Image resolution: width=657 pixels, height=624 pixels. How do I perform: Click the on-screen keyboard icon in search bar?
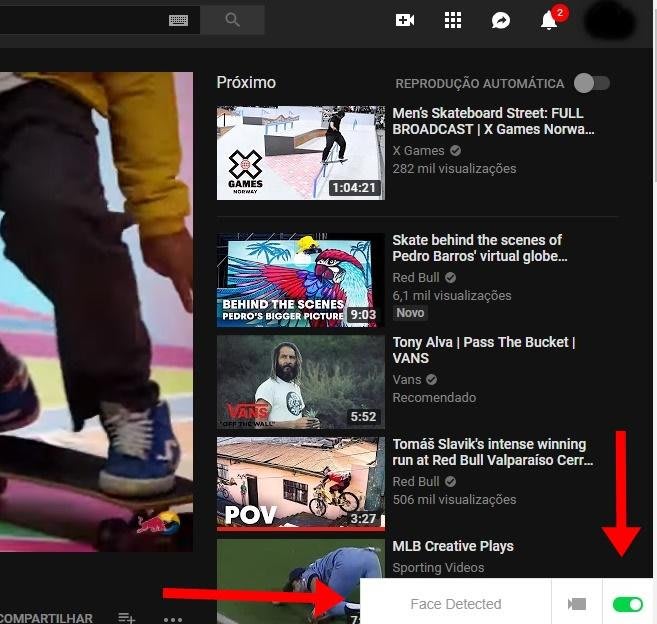[179, 20]
